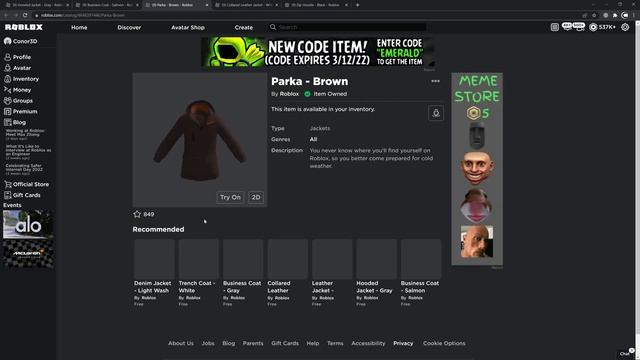Open the Blog footer link

(229, 343)
